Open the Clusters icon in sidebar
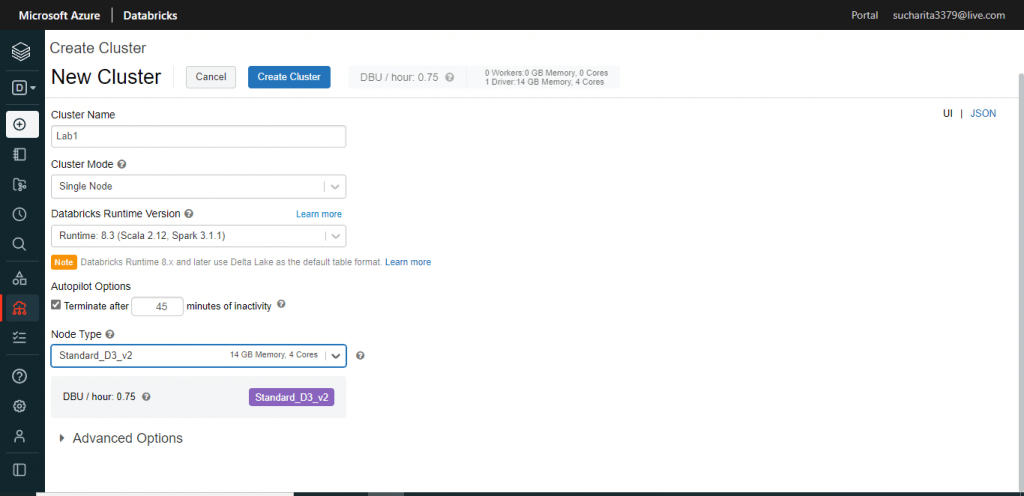 20,308
